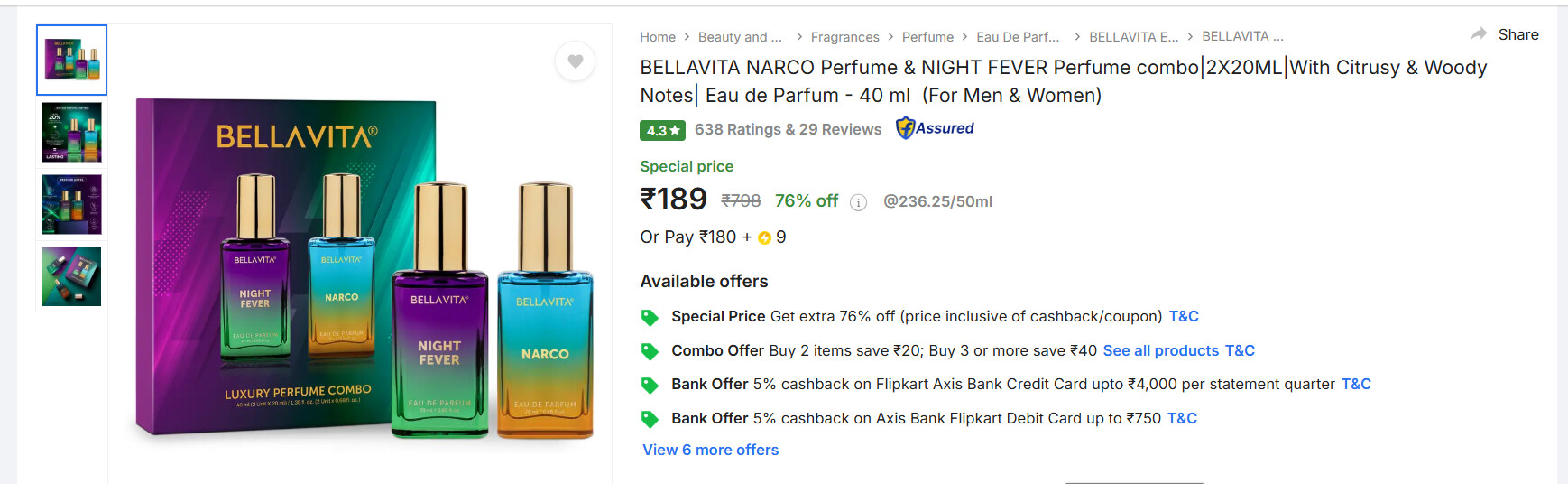Add product to wishlist with heart icon
The height and width of the screenshot is (484, 1568).
575,61
